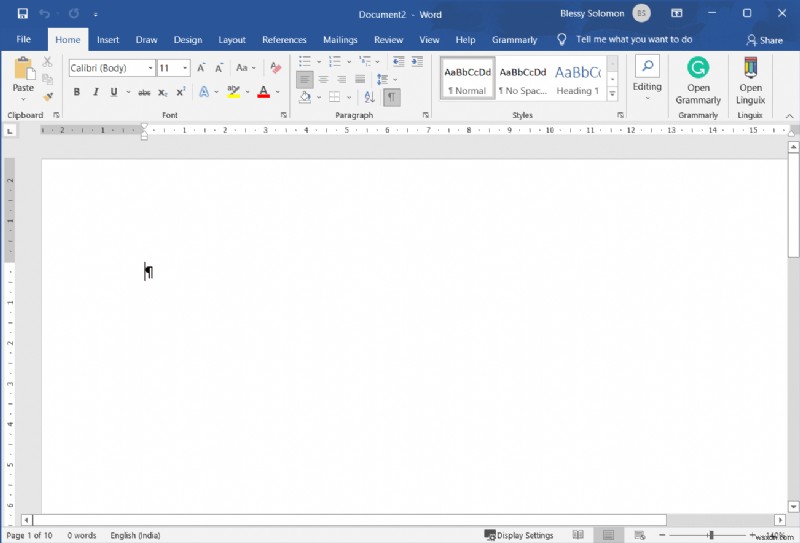Apply strikethrough formatting
The image size is (800, 543).
point(144,92)
